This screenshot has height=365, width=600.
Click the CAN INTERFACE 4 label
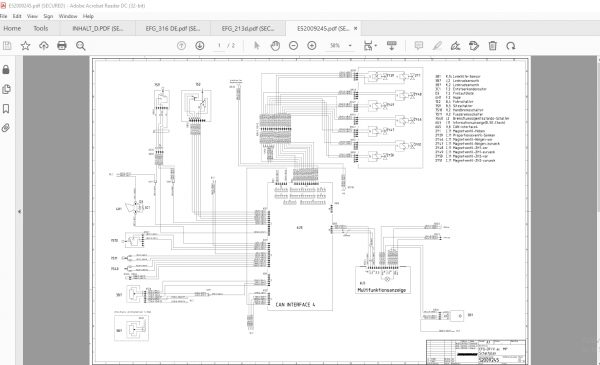pyautogui.click(x=295, y=305)
